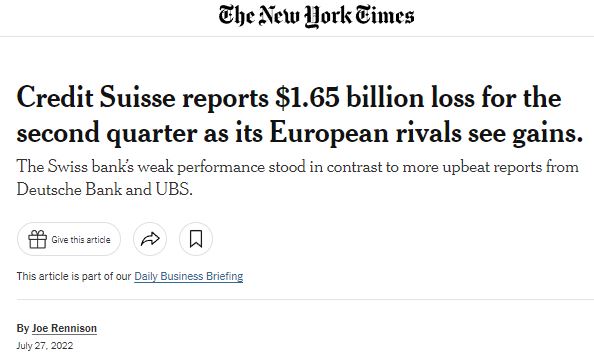Click "second quarter" in the headline

[107, 133]
